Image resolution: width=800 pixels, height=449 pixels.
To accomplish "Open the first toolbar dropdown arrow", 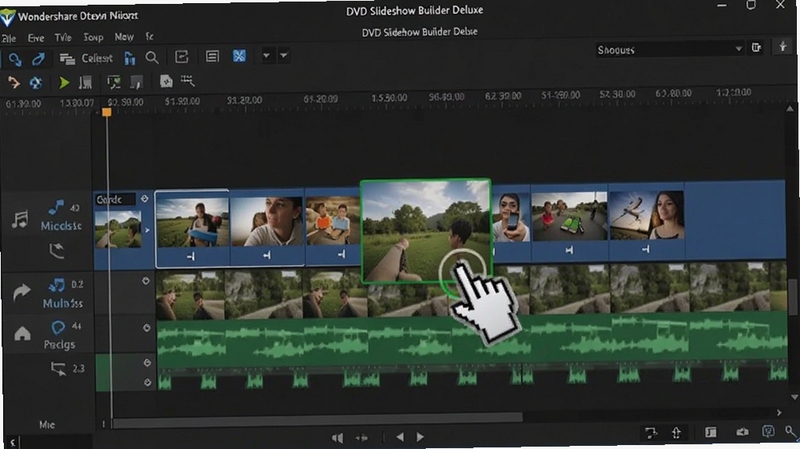I will click(x=266, y=55).
